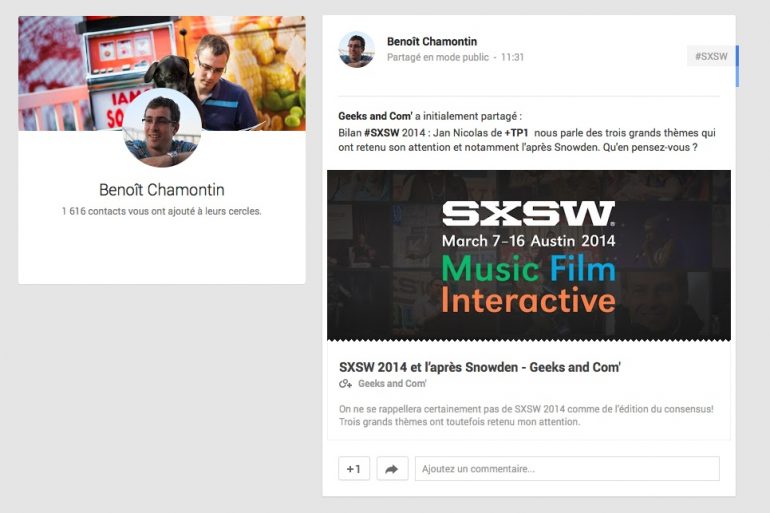Click the post author's small avatar
This screenshot has height=513, width=770.
coord(357,50)
